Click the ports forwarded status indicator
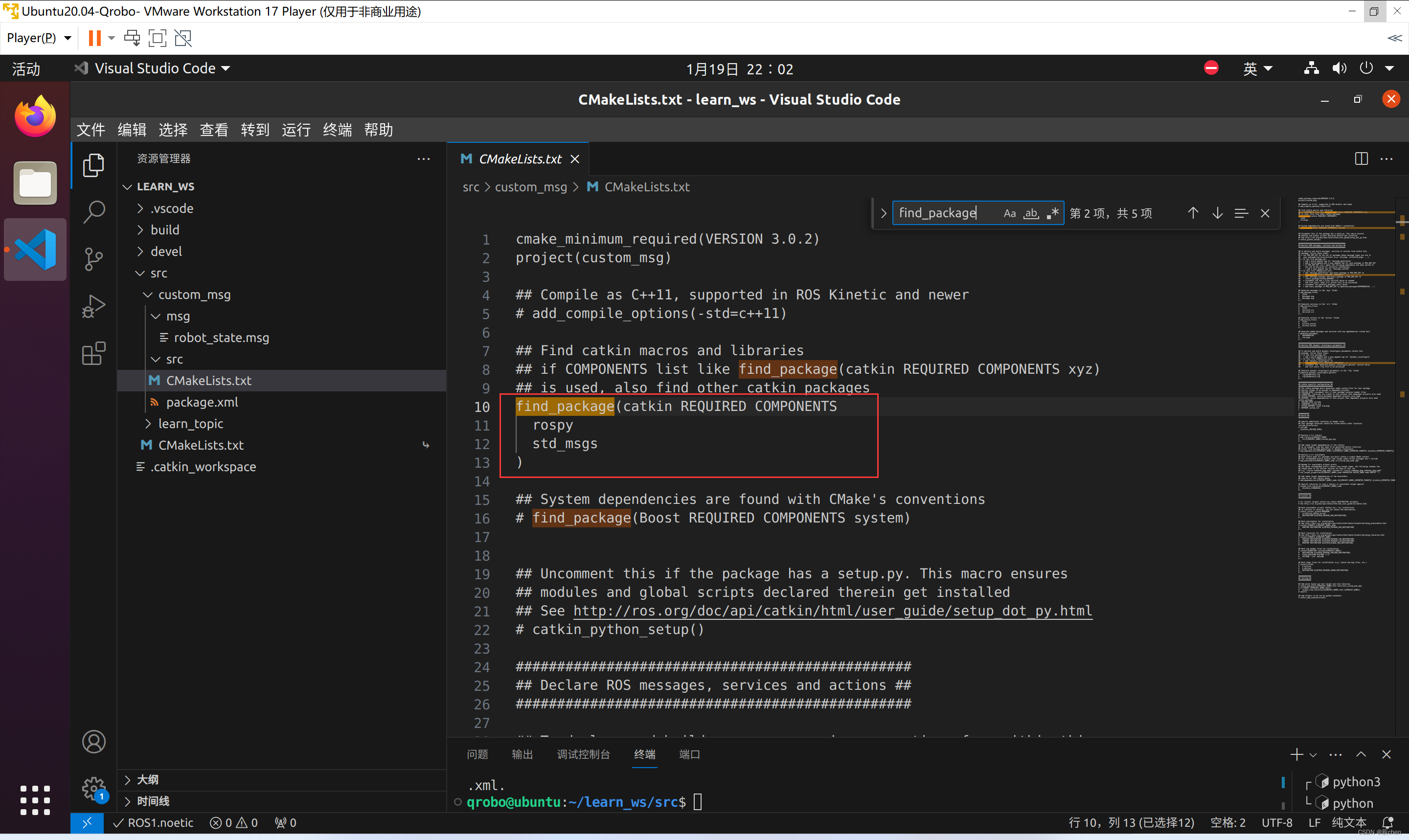The width and height of the screenshot is (1409, 840). (x=285, y=822)
